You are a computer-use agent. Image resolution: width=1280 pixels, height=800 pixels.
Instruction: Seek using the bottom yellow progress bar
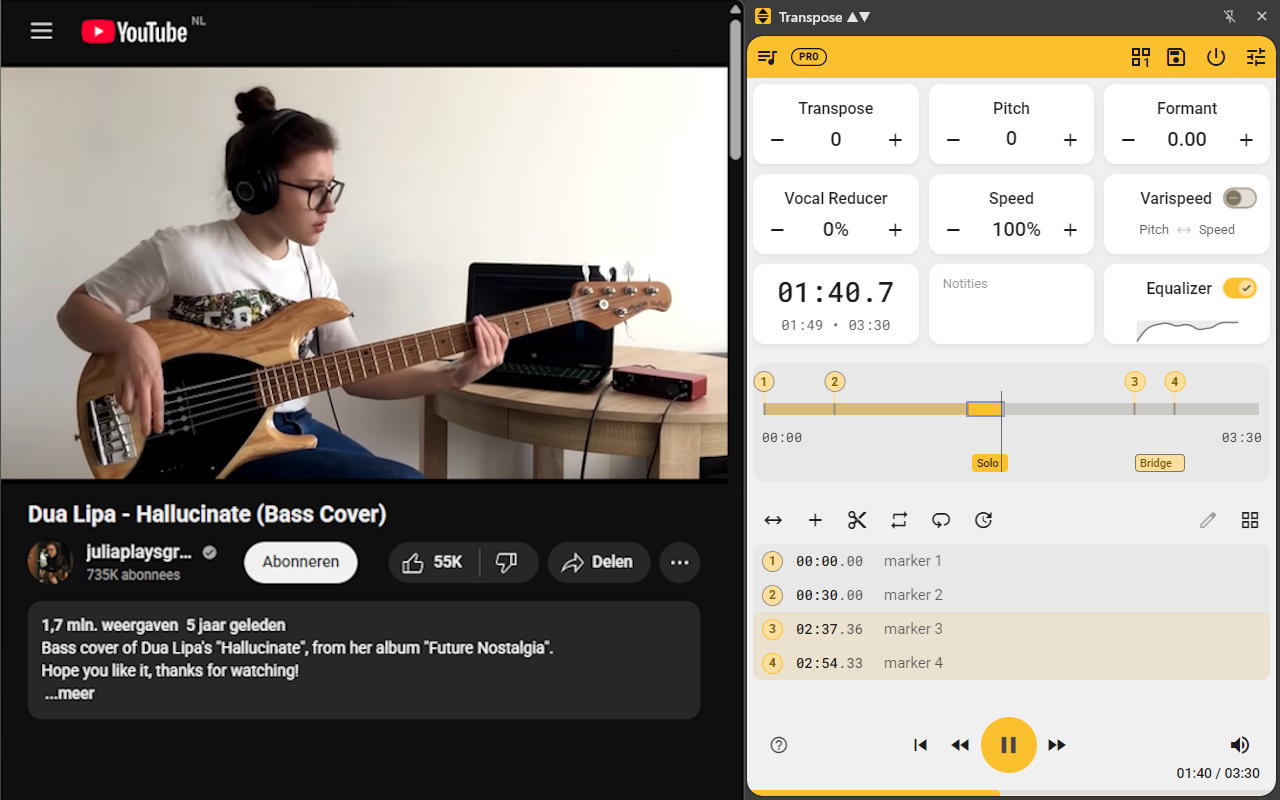[x=1011, y=794]
